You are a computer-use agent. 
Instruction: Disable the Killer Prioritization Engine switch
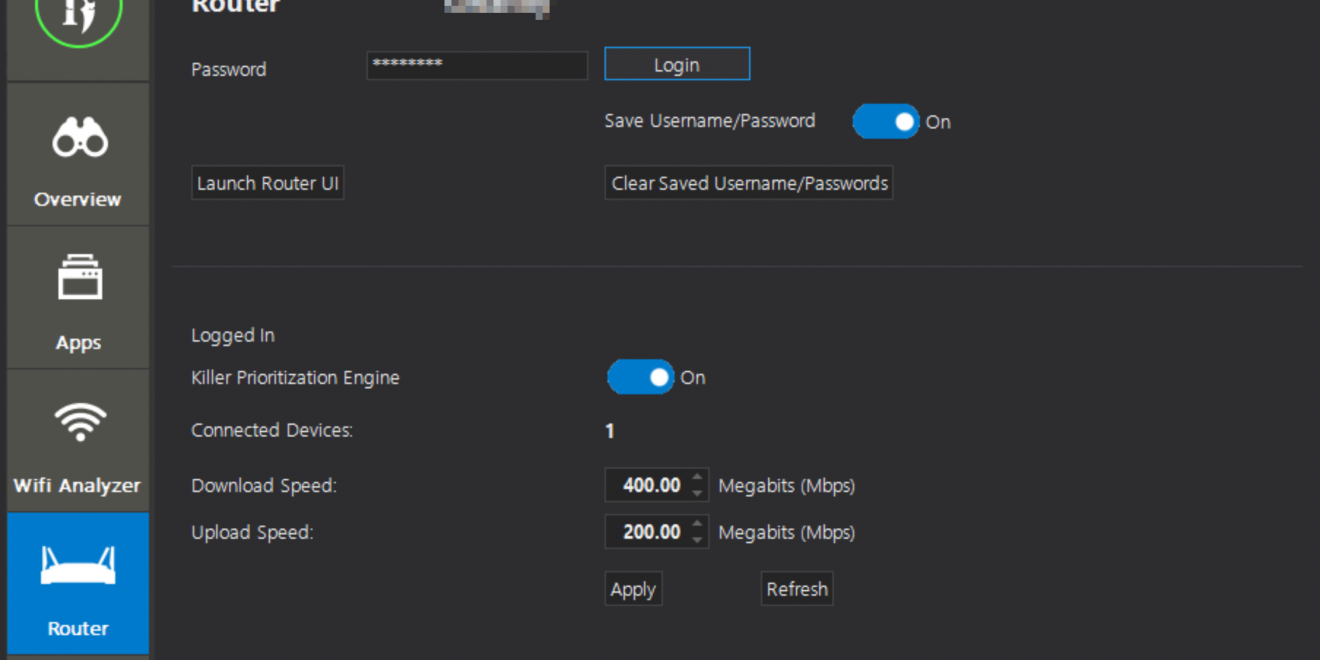(x=640, y=378)
